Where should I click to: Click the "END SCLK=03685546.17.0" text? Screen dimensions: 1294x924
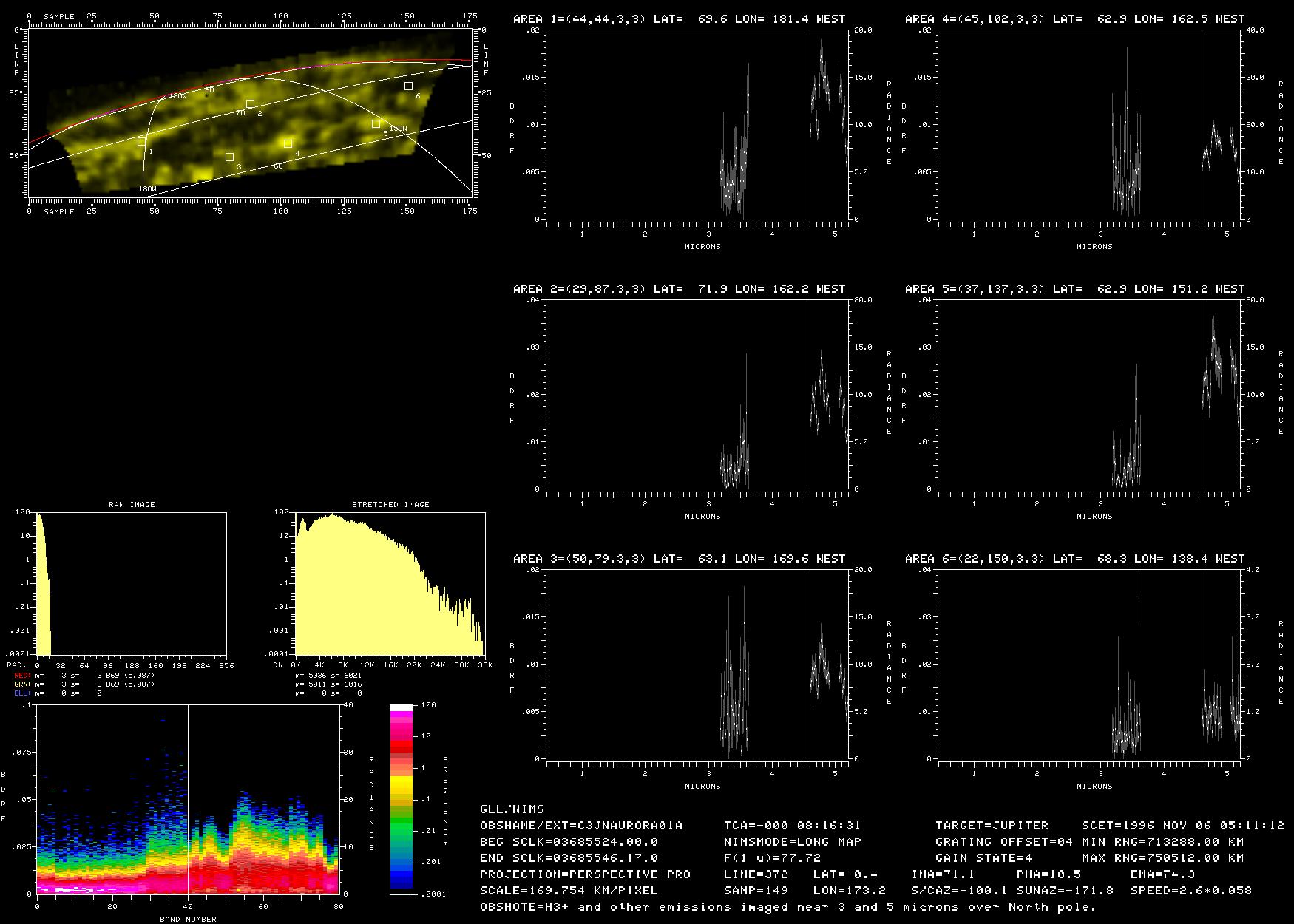[569, 858]
